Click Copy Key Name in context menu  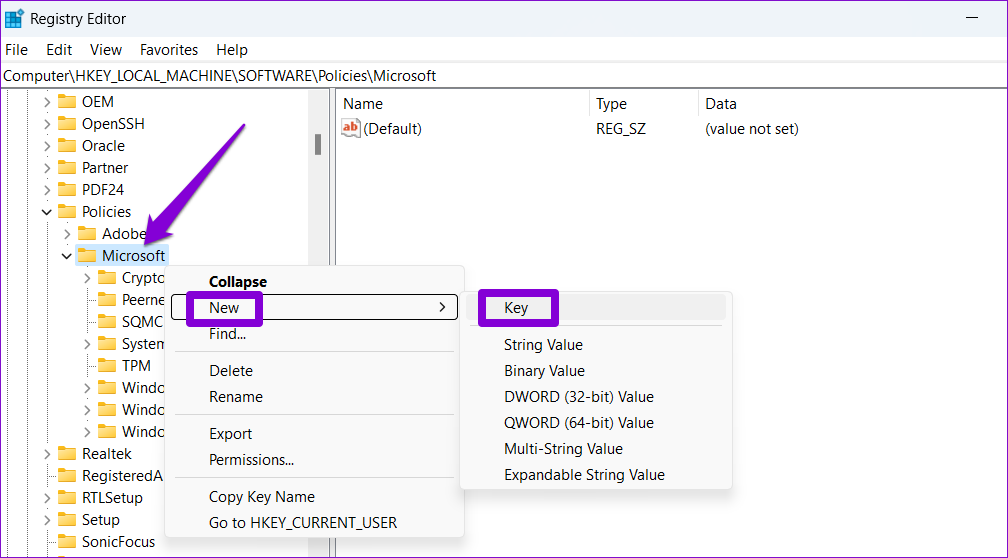point(261,497)
